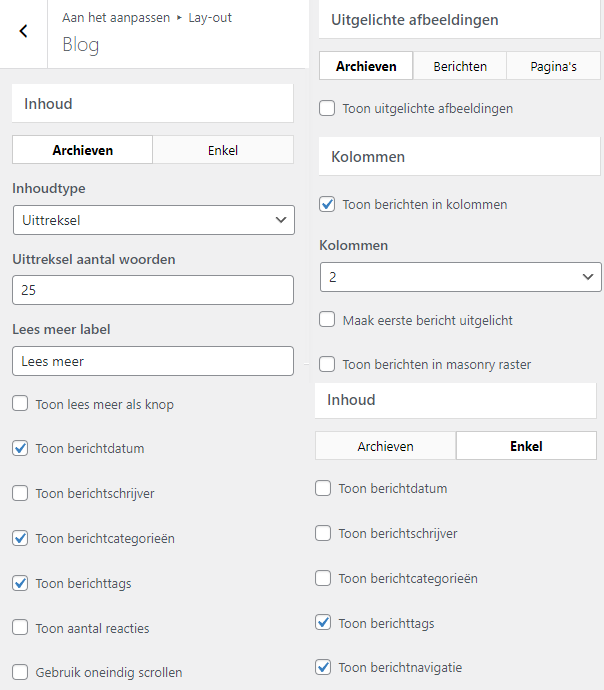This screenshot has height=690, width=604.
Task: Expand the Kolommen dropdown showing 2
Action: coord(460,277)
